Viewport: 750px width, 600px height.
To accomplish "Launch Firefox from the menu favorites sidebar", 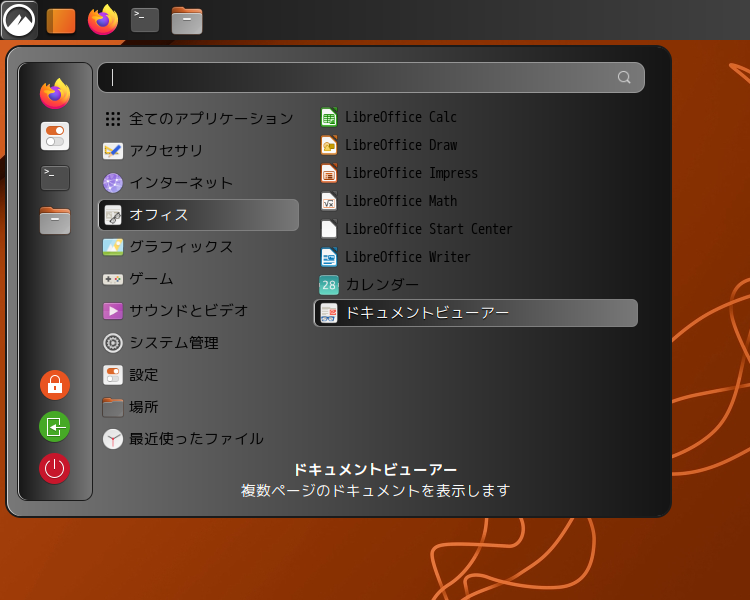I will (x=55, y=94).
